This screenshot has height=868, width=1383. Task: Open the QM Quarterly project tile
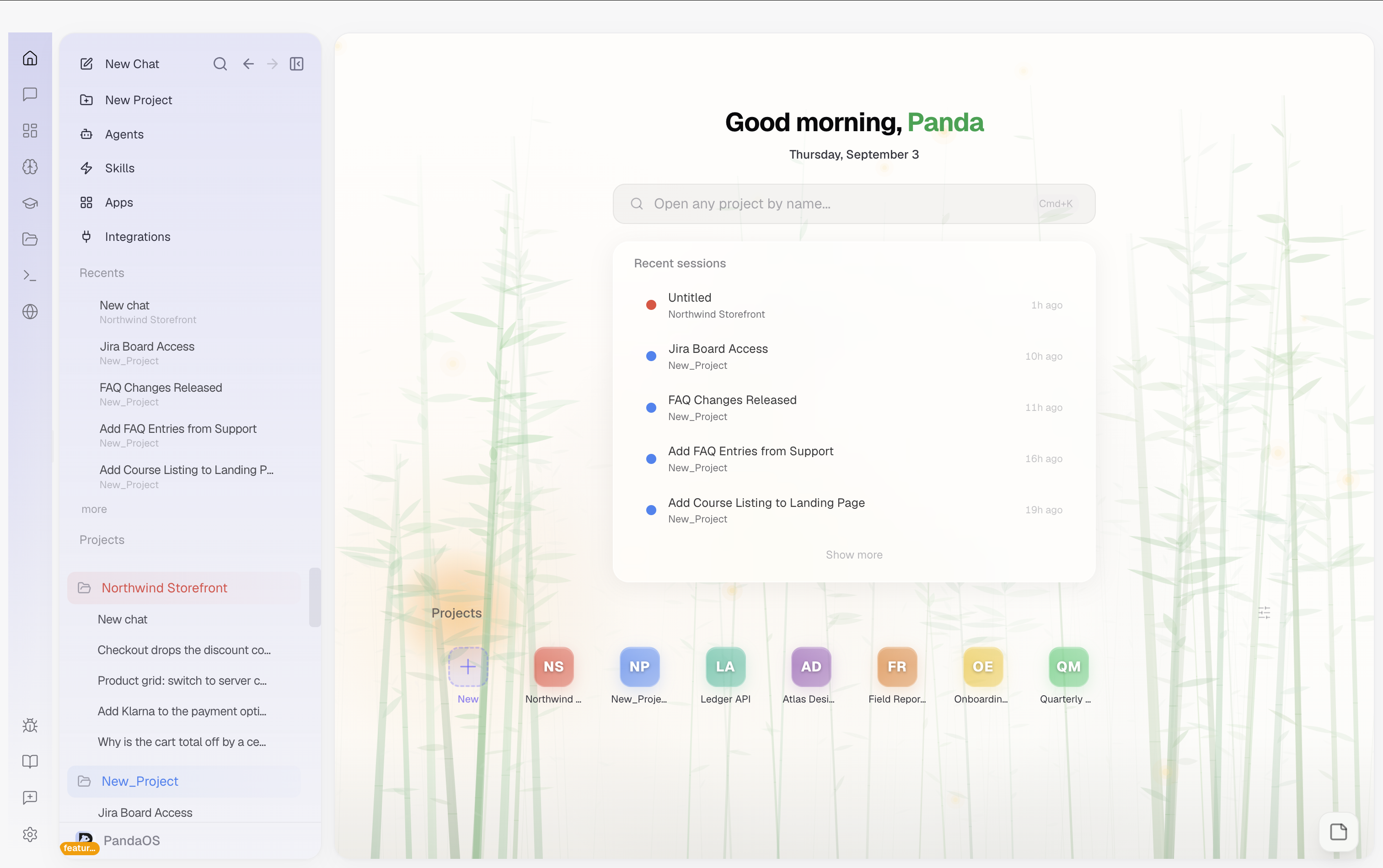point(1068,667)
